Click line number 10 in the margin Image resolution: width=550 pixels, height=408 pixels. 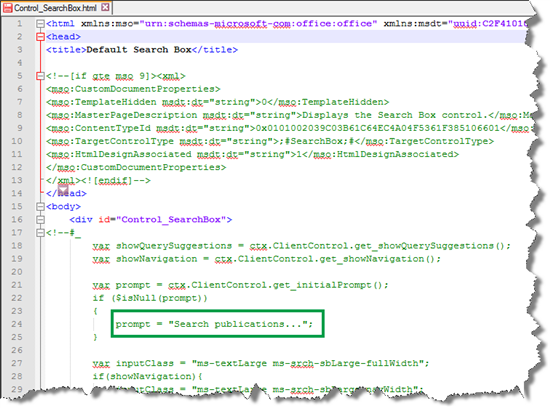(x=17, y=141)
